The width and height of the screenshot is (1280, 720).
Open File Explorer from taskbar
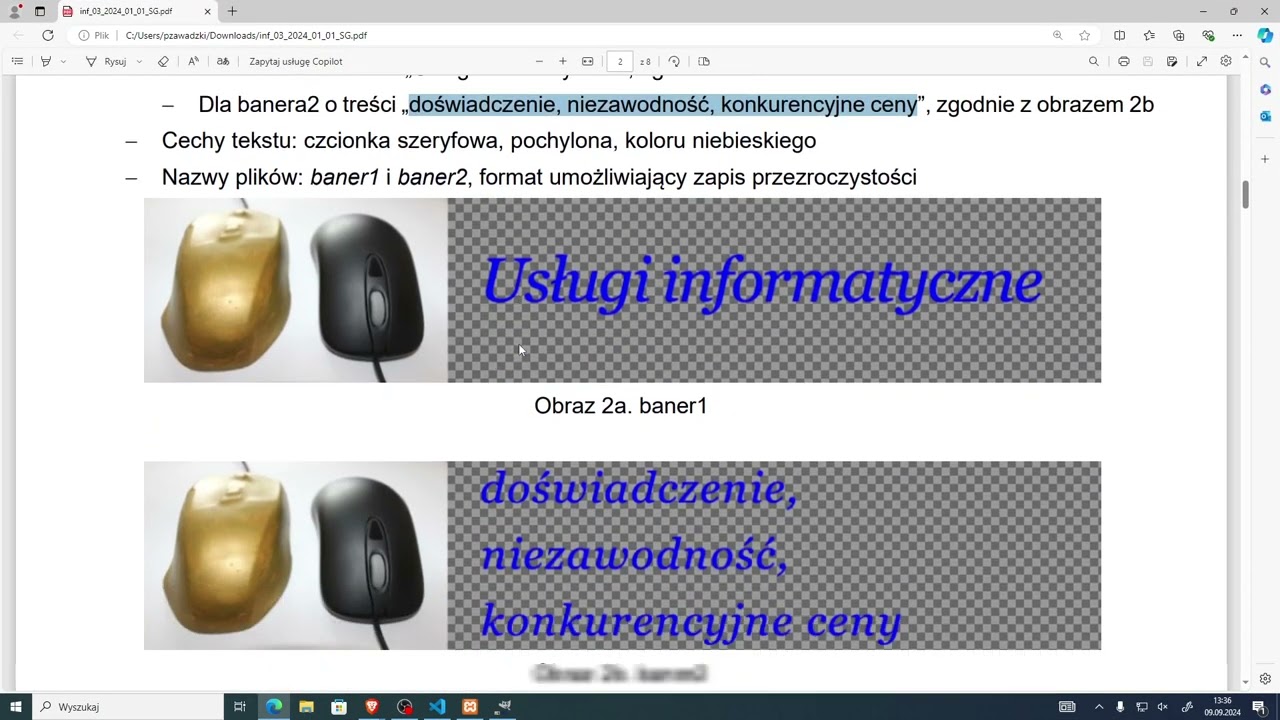(306, 707)
